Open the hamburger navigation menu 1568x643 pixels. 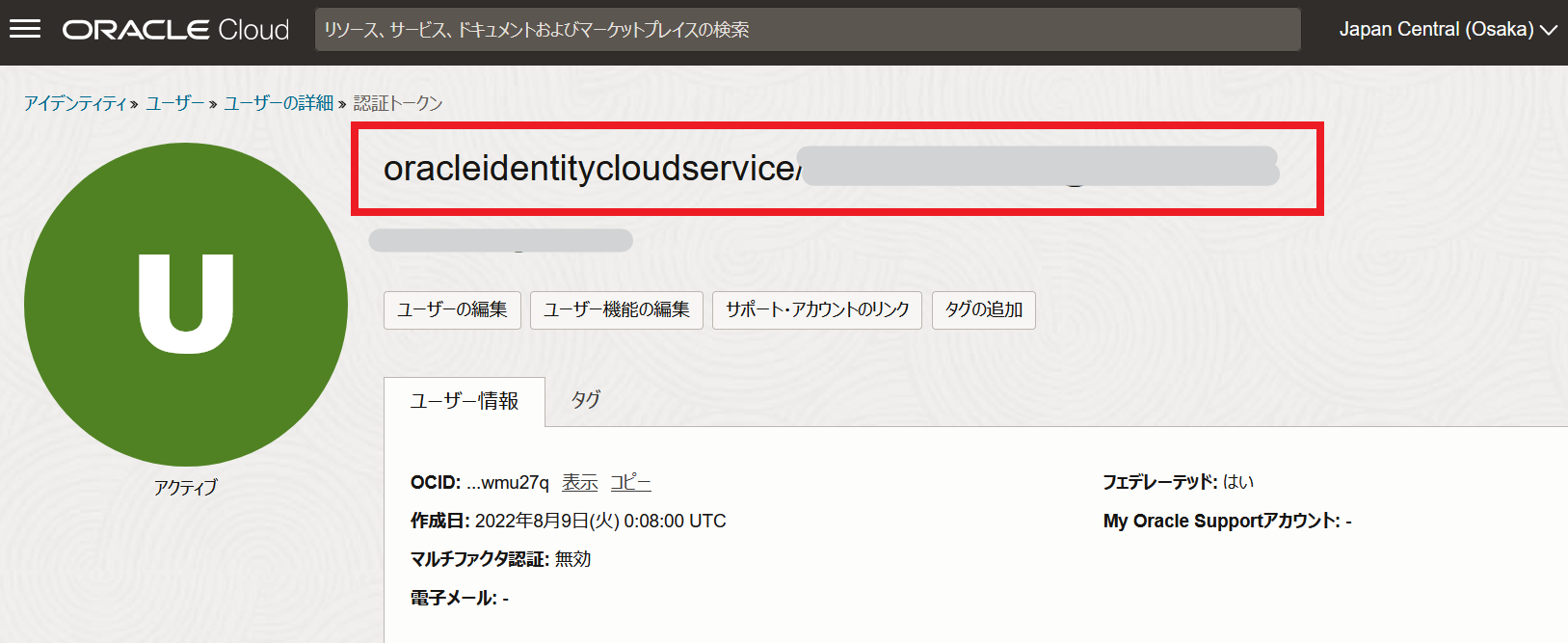(25, 29)
